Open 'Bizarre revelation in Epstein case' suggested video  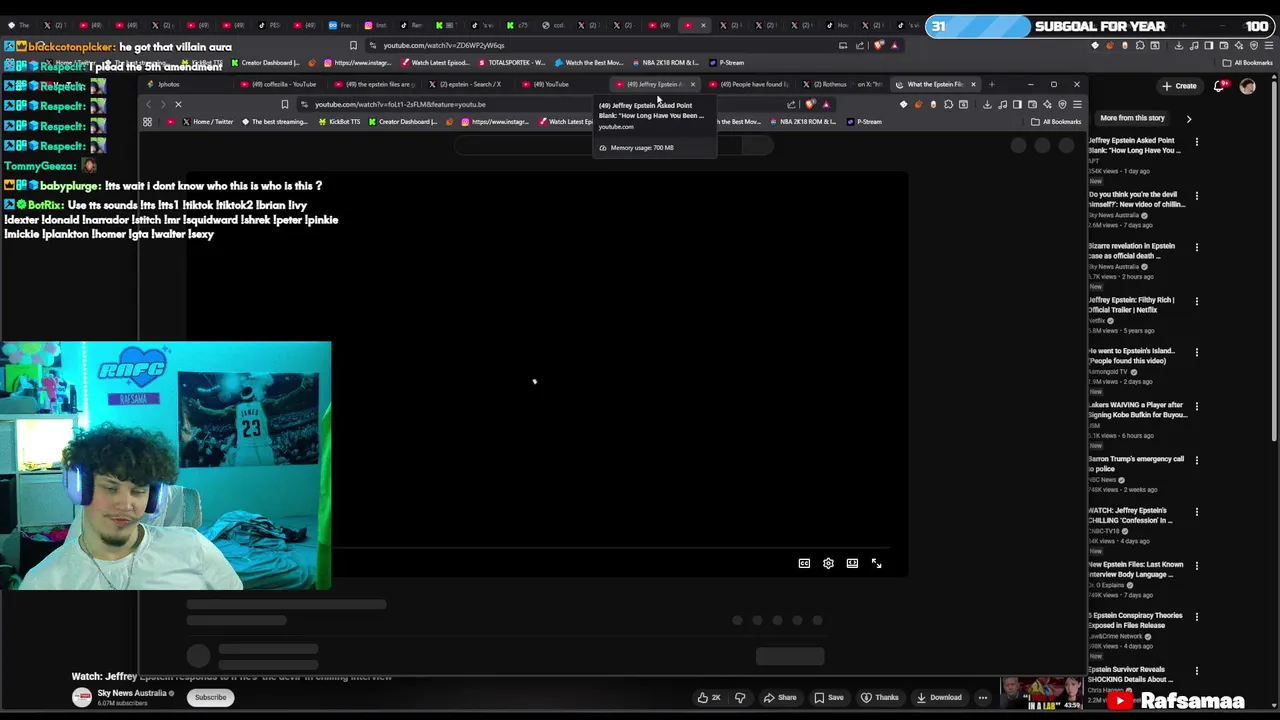tap(1131, 251)
